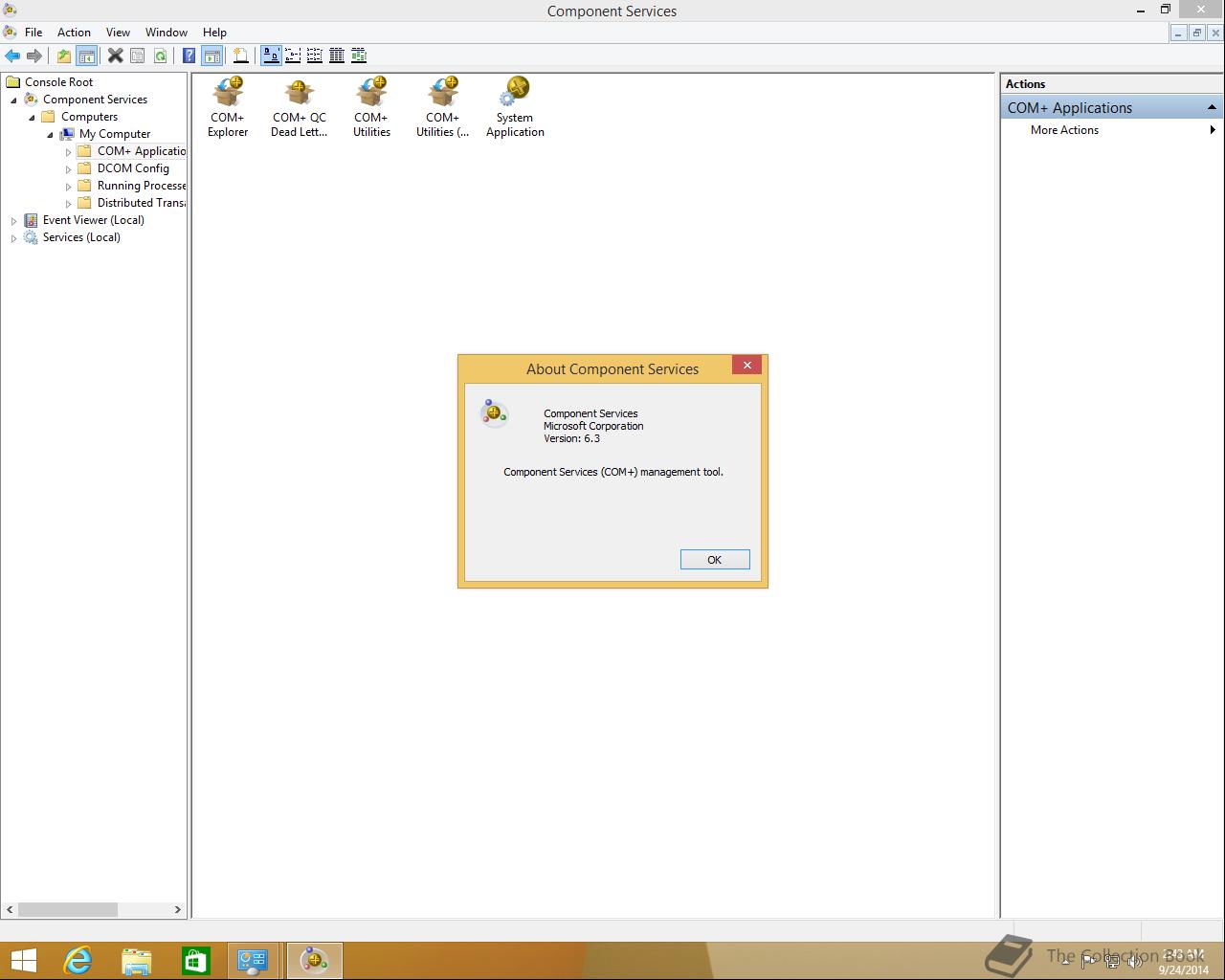Screen dimensions: 1225x980
Task: Select Running Processes in the tree
Action: 141,186
